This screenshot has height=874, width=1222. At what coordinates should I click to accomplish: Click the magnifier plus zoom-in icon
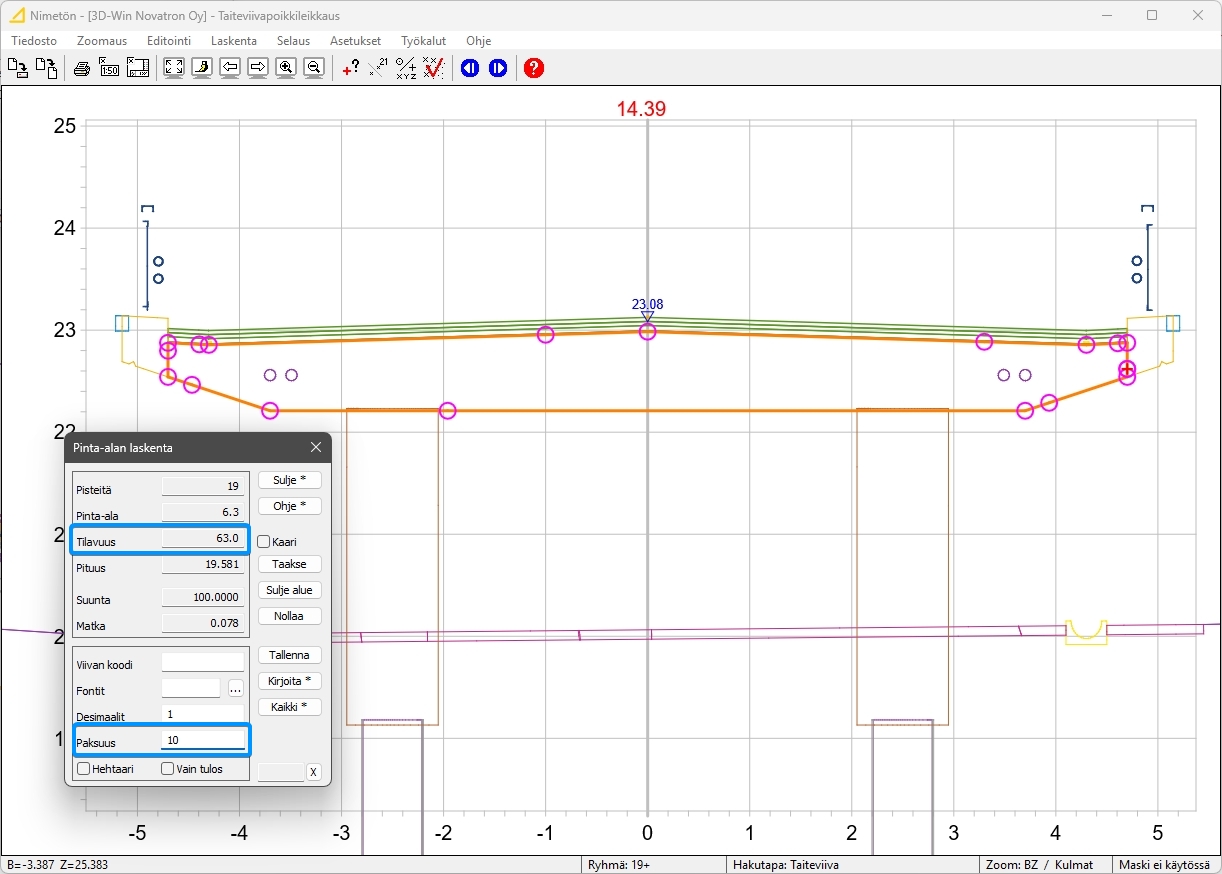(x=286, y=68)
